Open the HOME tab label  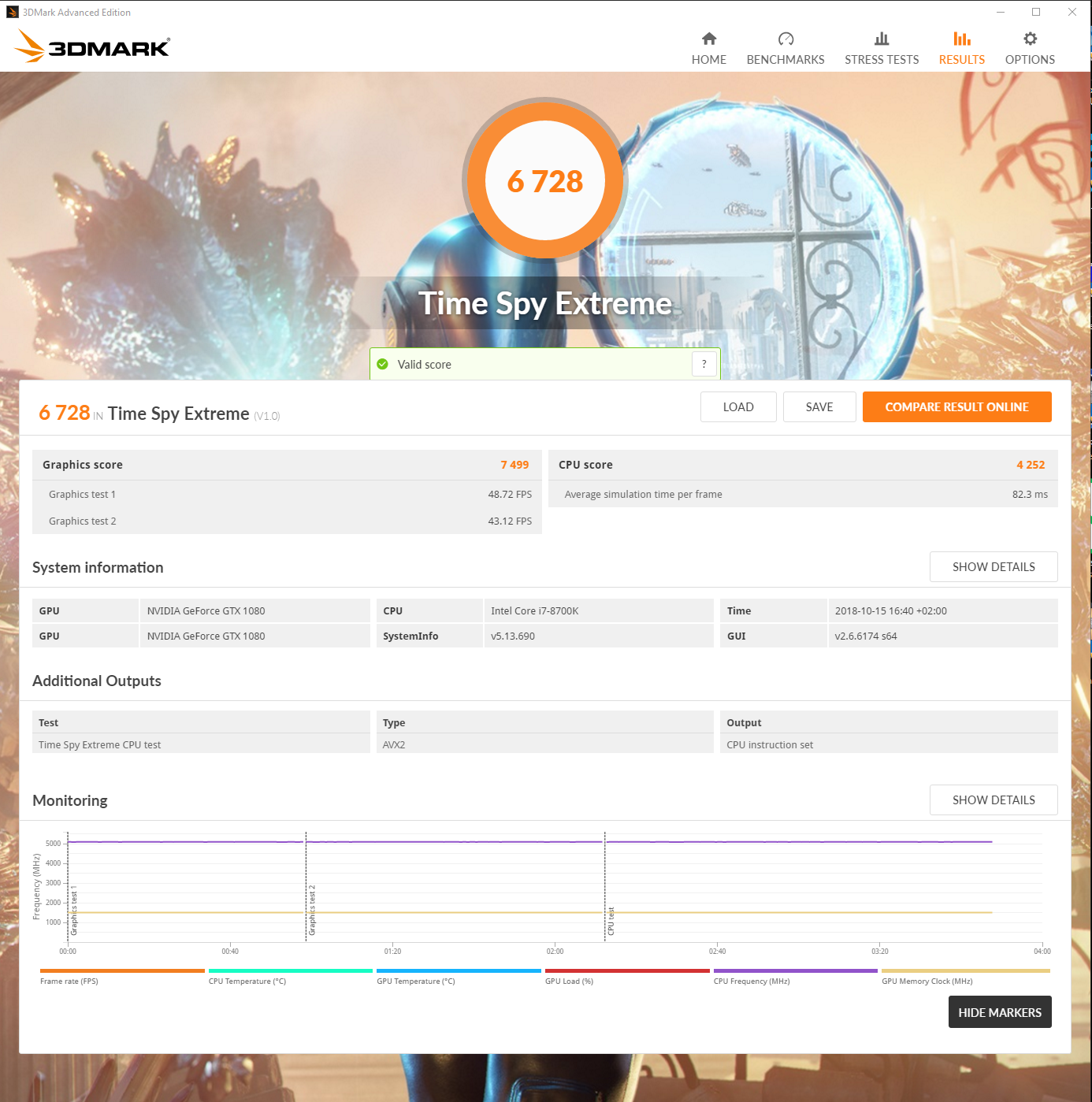tap(709, 60)
